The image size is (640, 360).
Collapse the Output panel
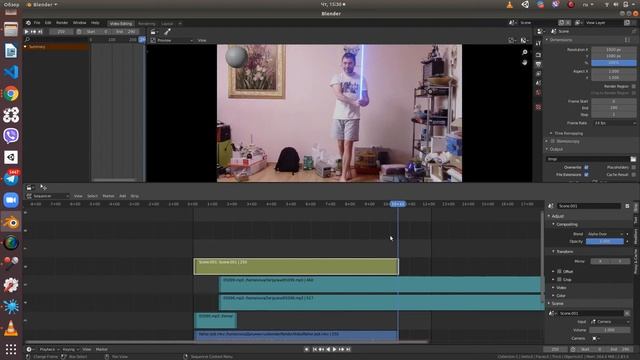click(556, 149)
